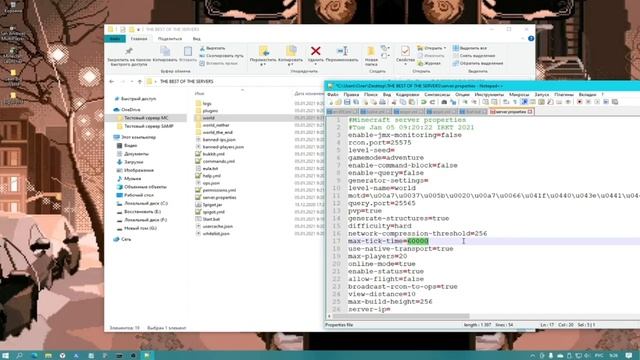Screen dimensions: 640x360
Task: Click Обратить выделение in Explorer ribbon
Action: point(478,63)
